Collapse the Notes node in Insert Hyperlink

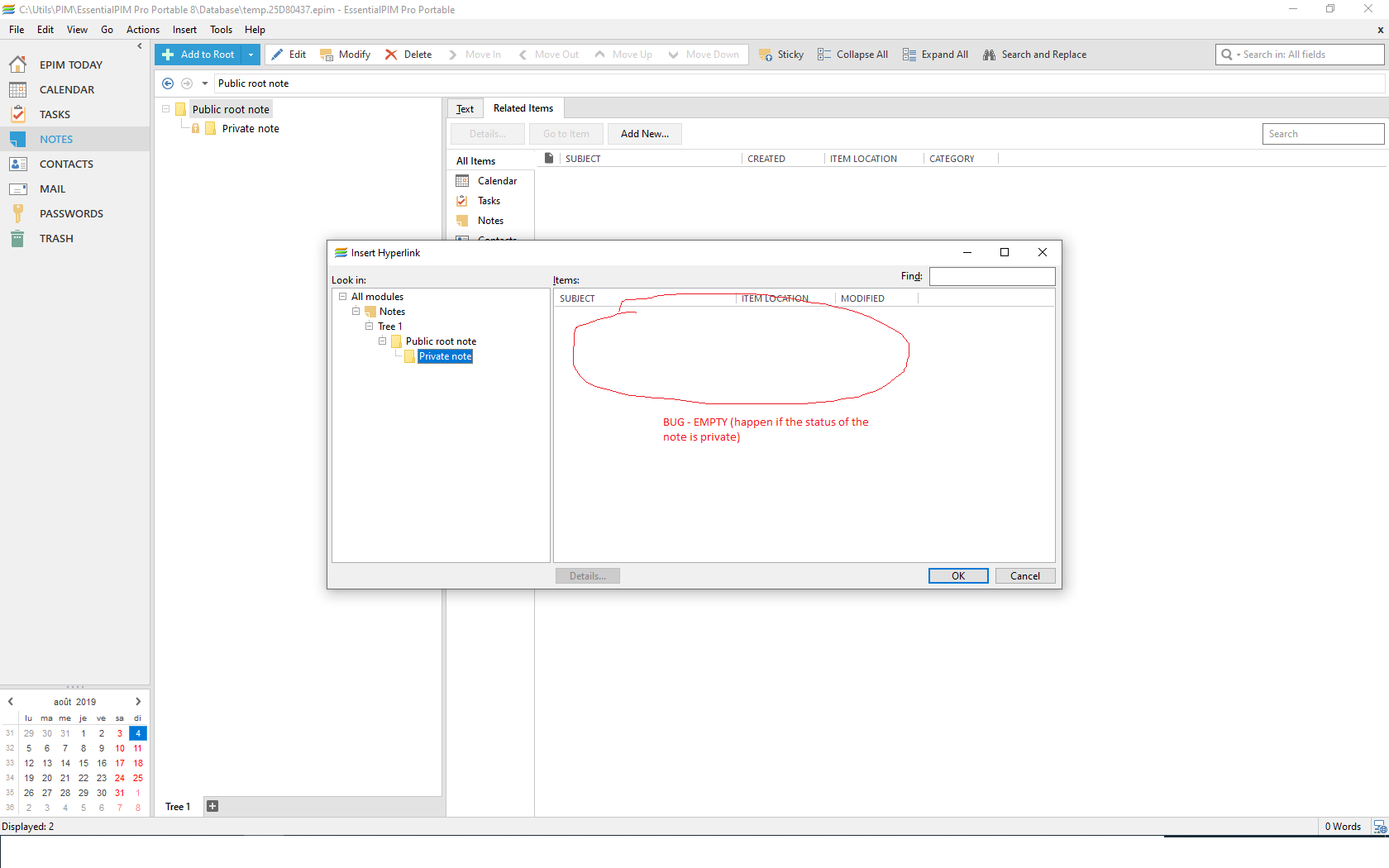pos(356,312)
